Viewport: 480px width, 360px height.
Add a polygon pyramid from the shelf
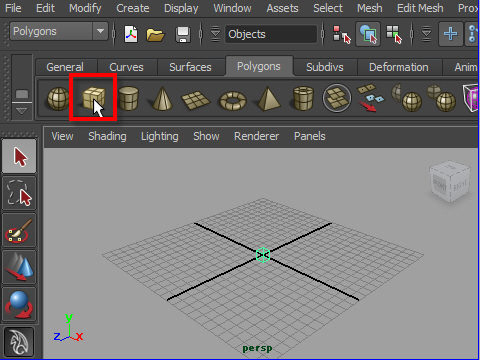pyautogui.click(x=268, y=98)
